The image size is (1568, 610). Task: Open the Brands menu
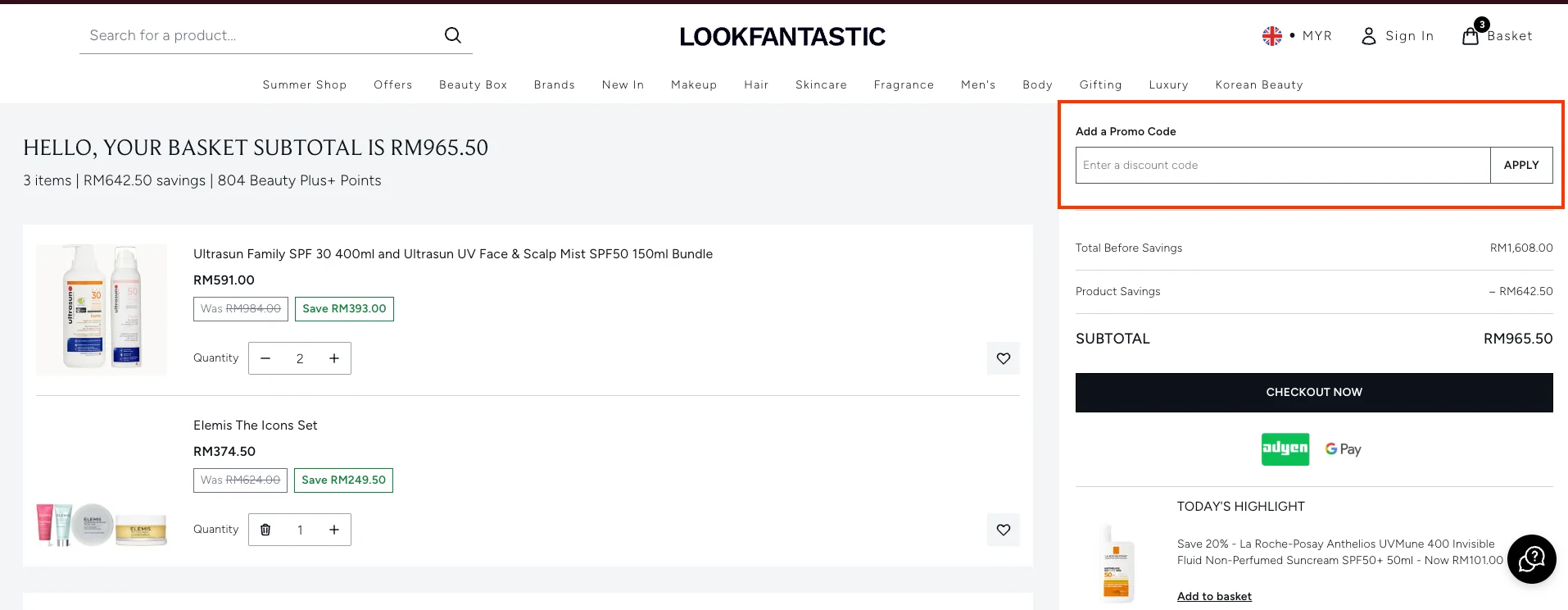coord(555,84)
